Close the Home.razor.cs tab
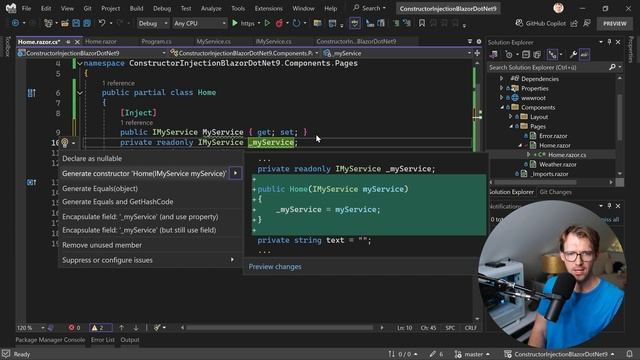Screen dimensions: 640x360 pyautogui.click(x=77, y=42)
